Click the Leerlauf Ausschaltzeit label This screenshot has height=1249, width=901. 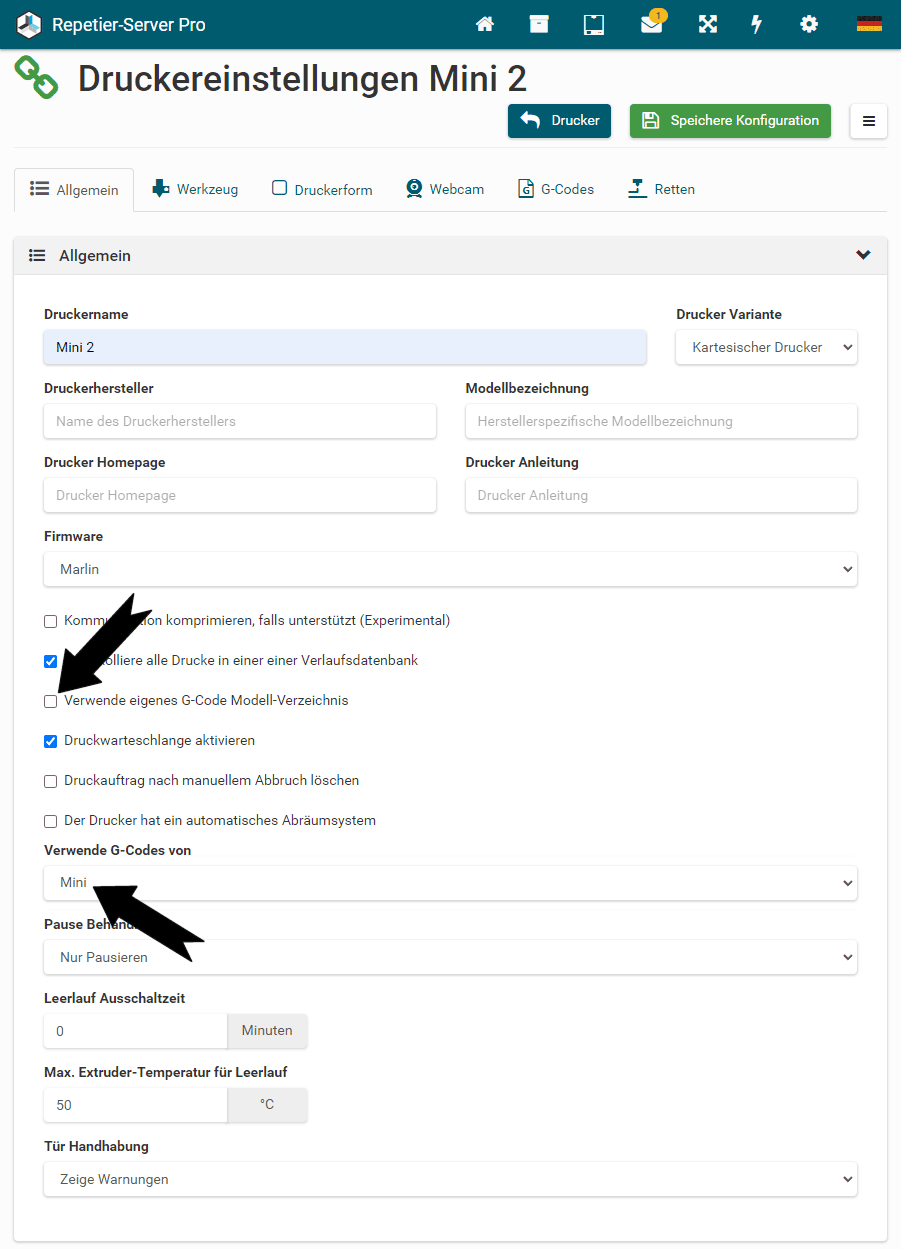(x=114, y=998)
